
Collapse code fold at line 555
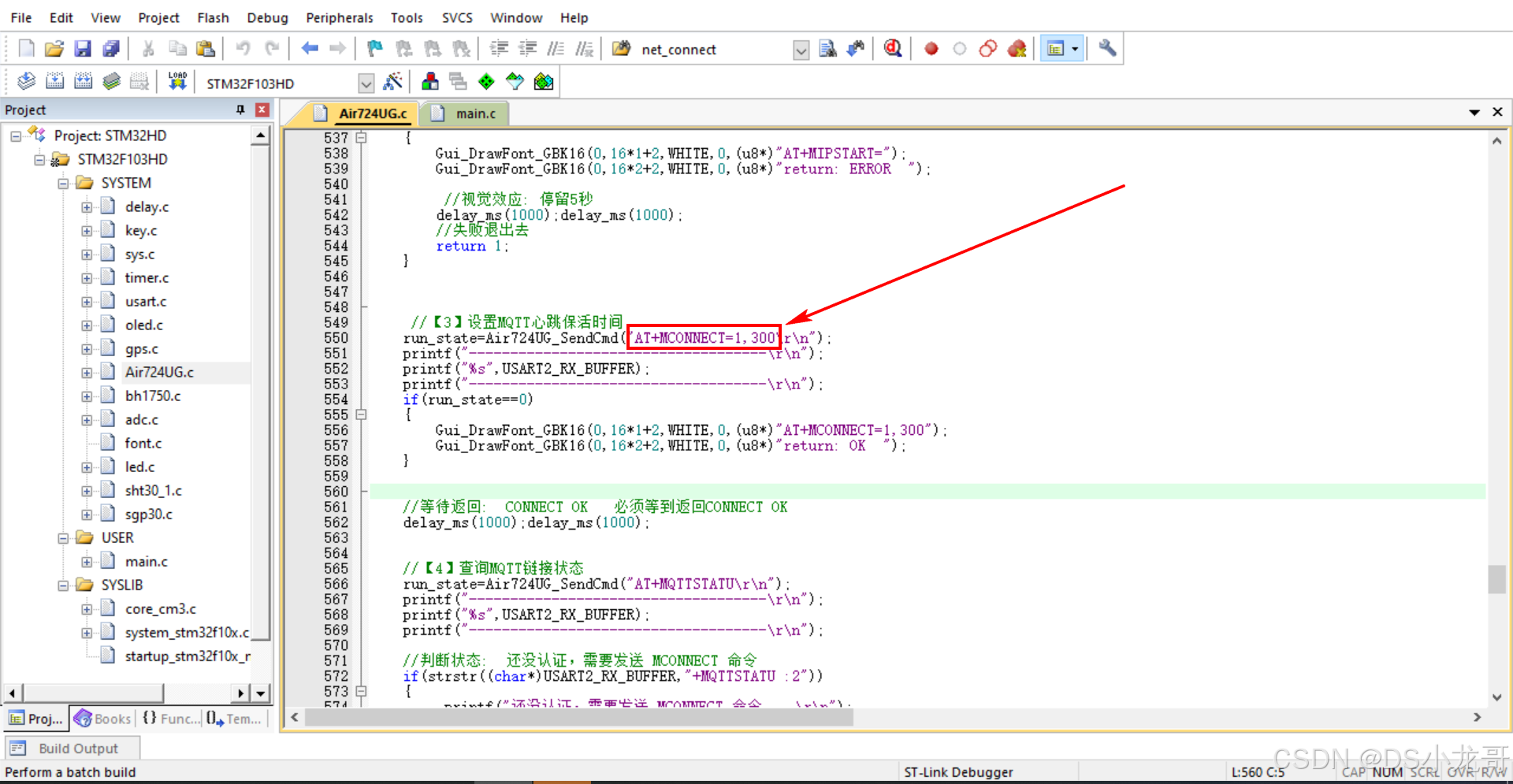361,414
